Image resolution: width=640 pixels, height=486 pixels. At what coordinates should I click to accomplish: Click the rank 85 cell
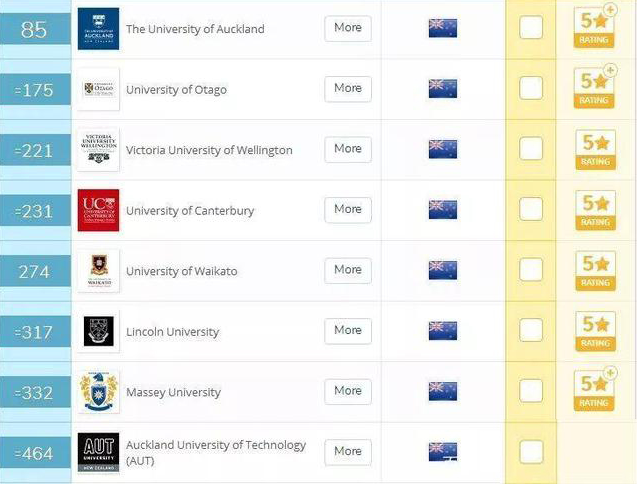click(x=35, y=29)
